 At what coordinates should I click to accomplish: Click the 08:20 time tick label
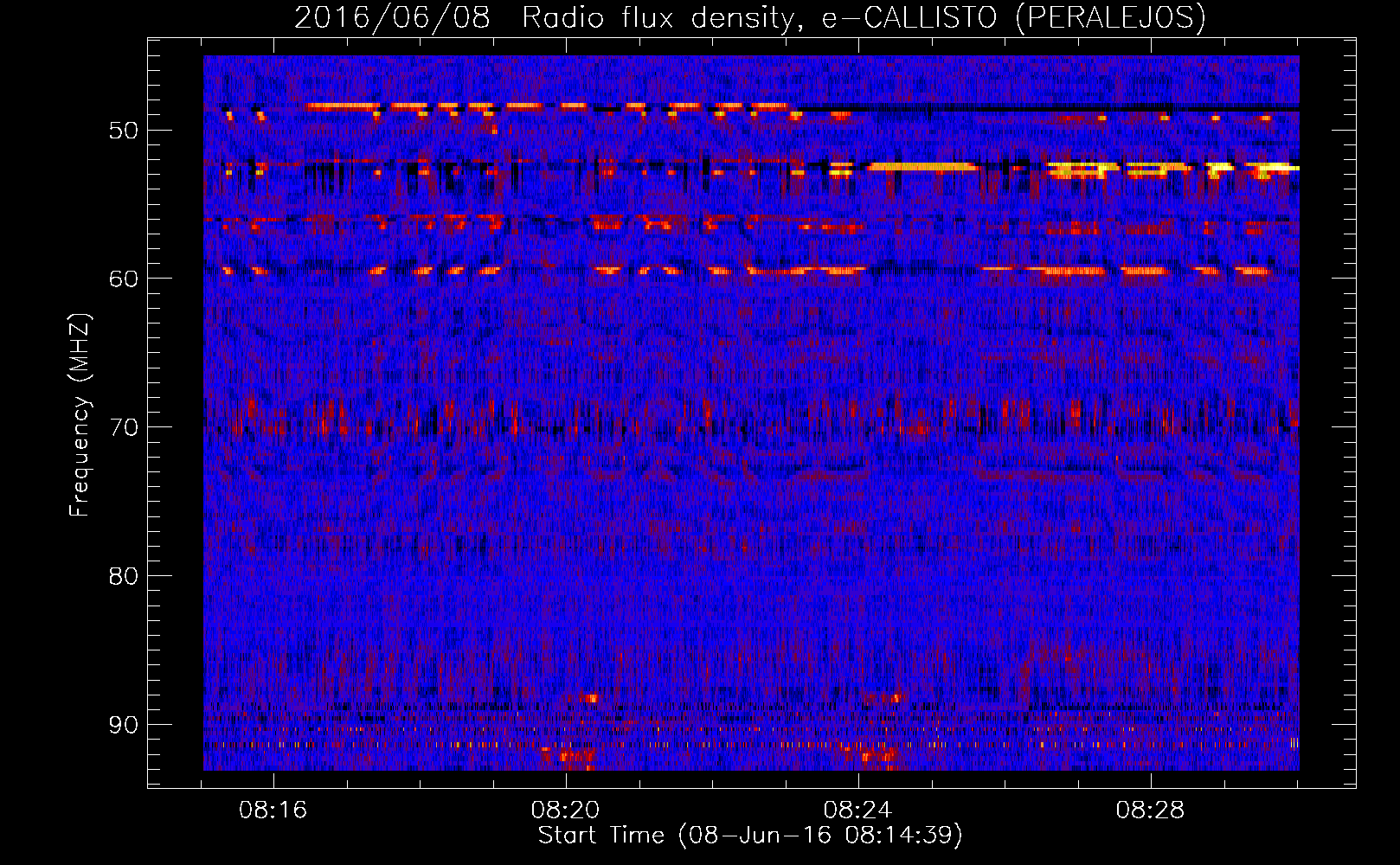coord(566,811)
